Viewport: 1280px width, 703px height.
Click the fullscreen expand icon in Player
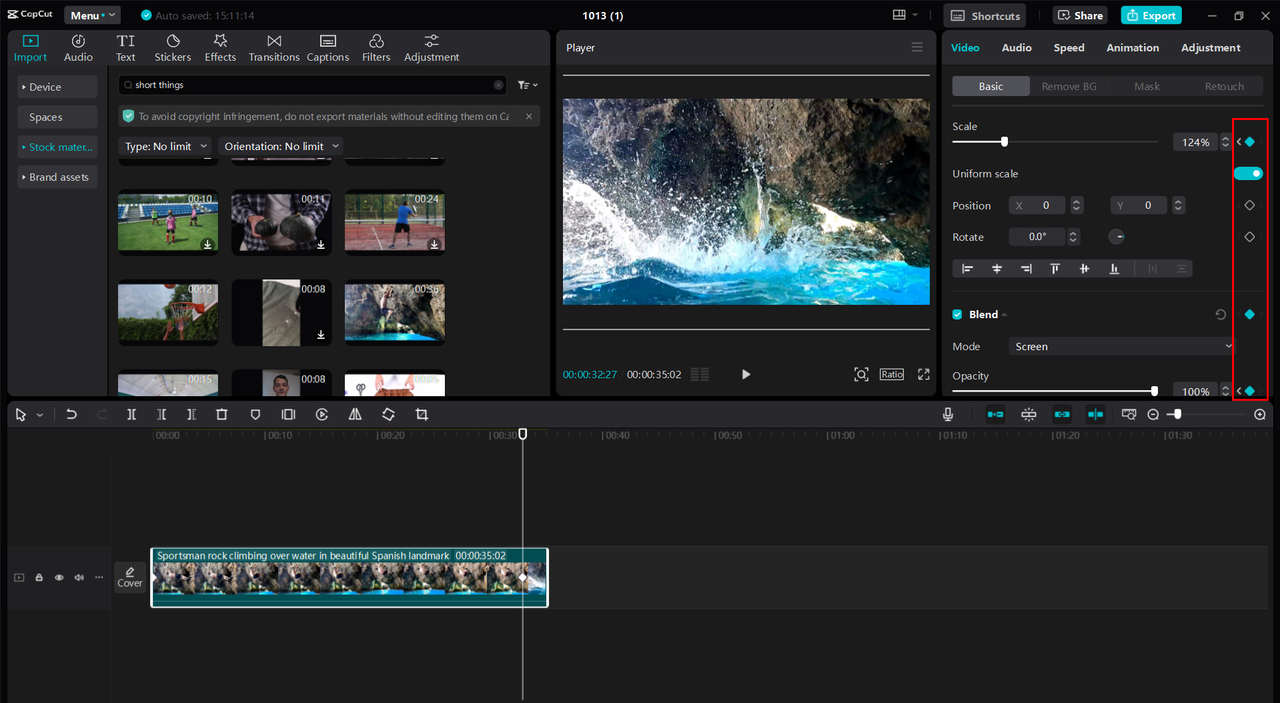point(924,374)
